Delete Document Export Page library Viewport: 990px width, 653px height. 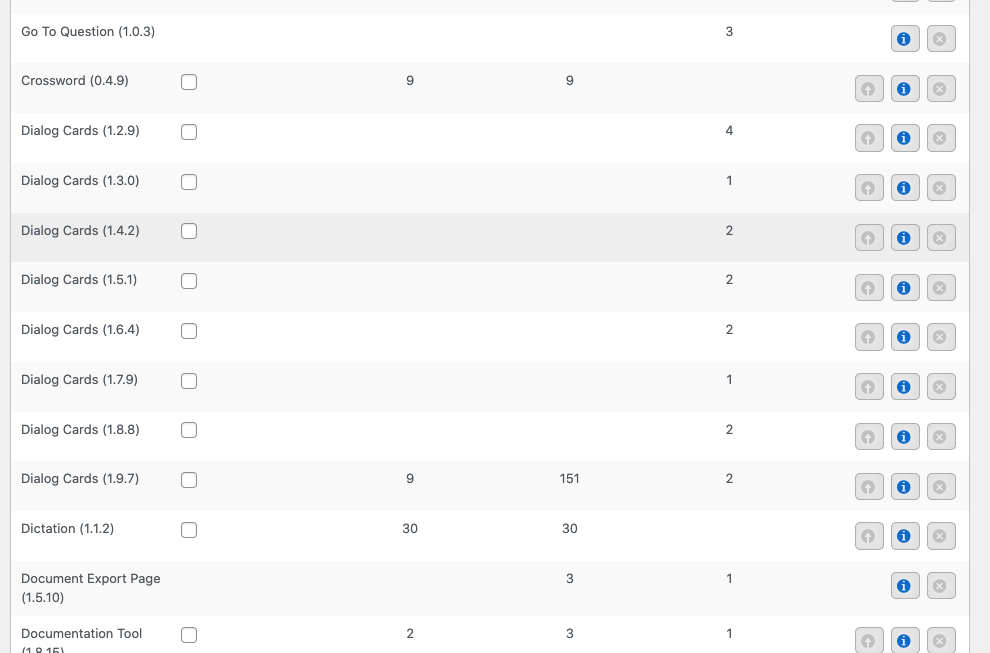point(941,586)
